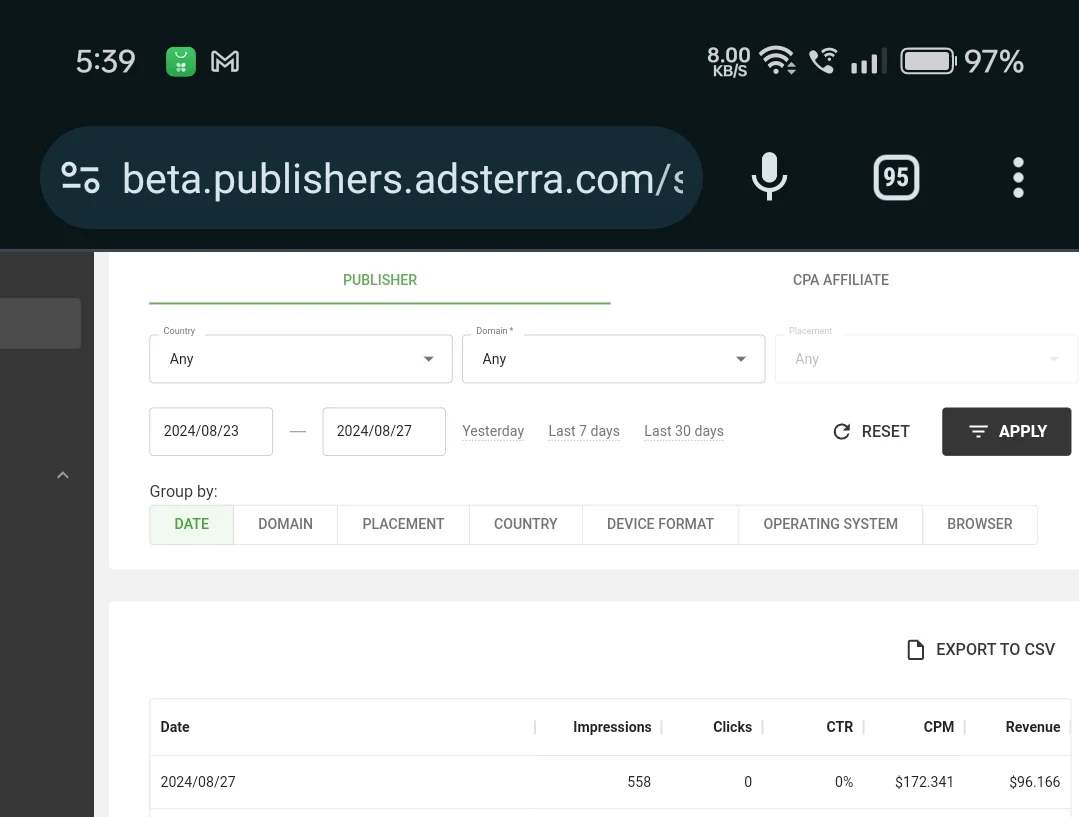The height and width of the screenshot is (817, 1079).
Task: Click the 2024/08/27 date cell
Action: coord(198,782)
